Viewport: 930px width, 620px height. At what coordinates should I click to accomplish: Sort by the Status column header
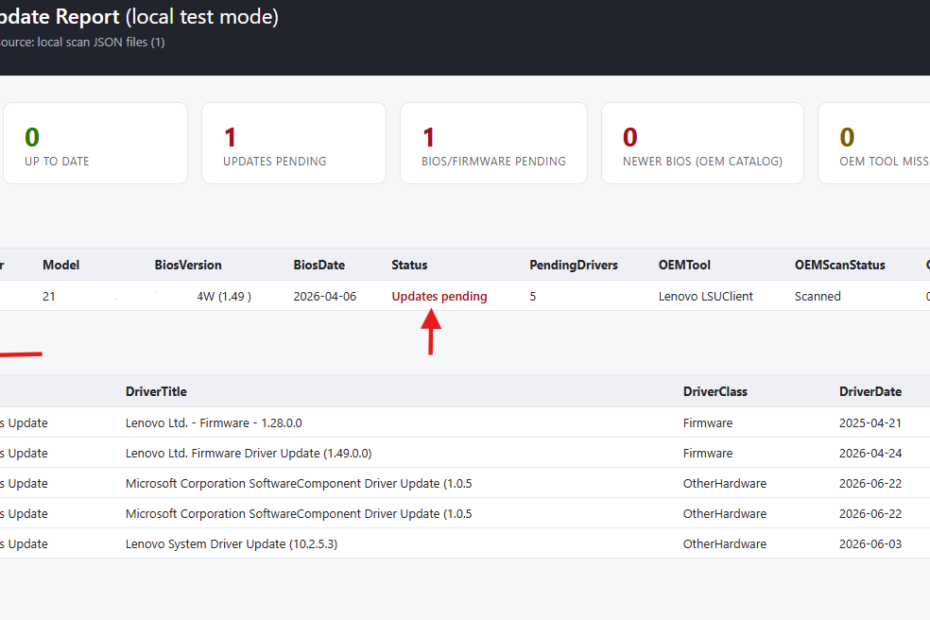(x=409, y=265)
